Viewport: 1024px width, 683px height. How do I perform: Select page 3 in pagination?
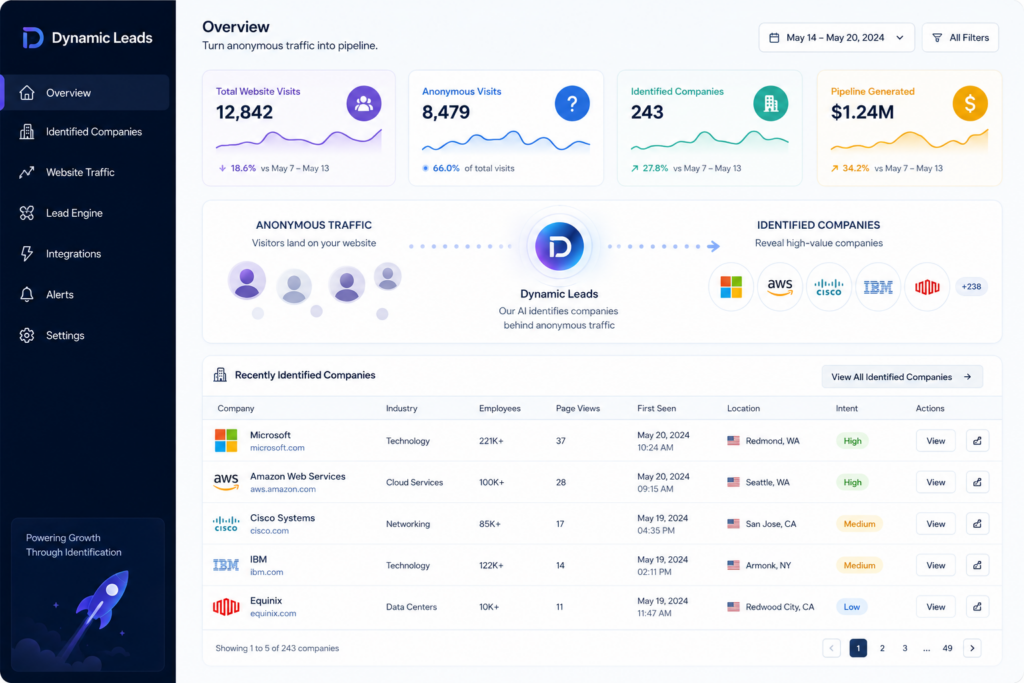[x=904, y=648]
